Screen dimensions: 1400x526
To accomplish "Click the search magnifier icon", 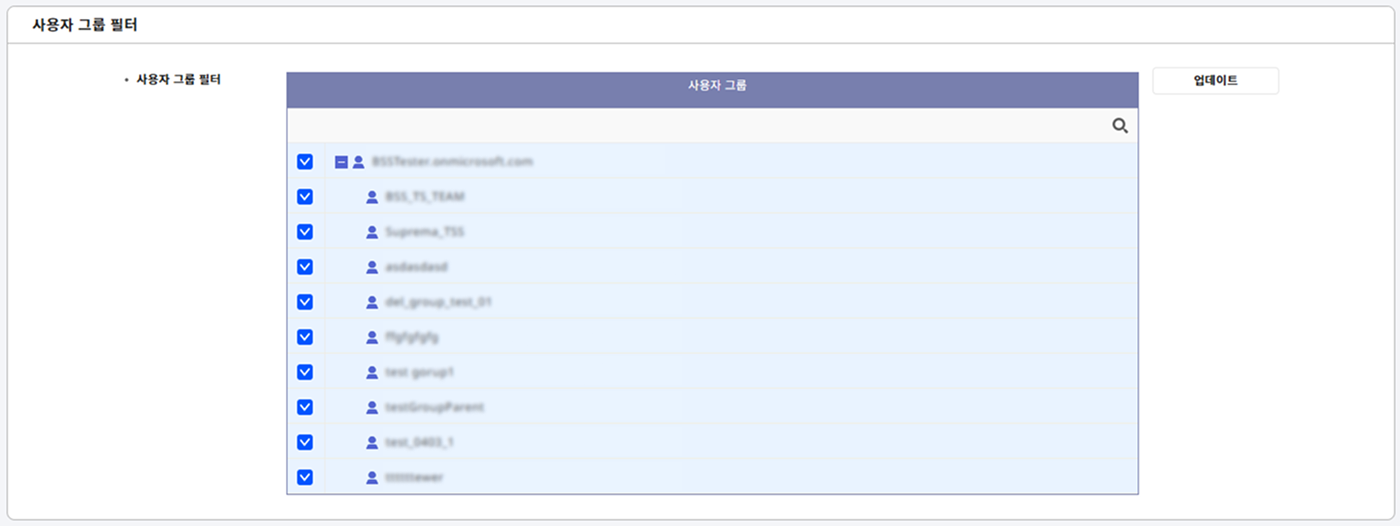I will pos(1120,126).
